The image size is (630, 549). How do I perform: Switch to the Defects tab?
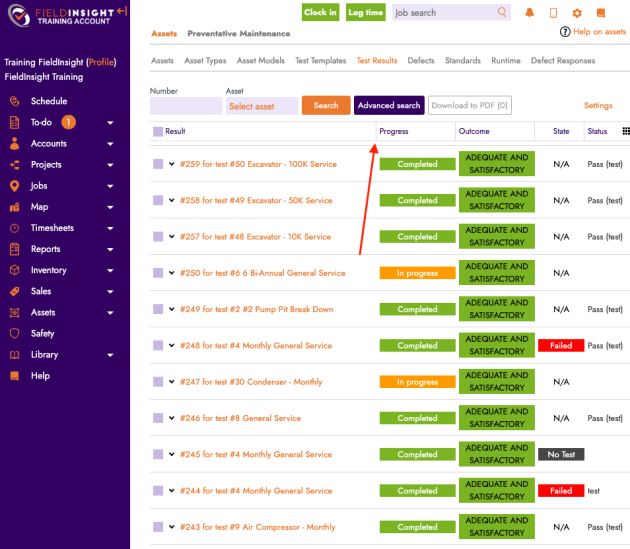[421, 61]
